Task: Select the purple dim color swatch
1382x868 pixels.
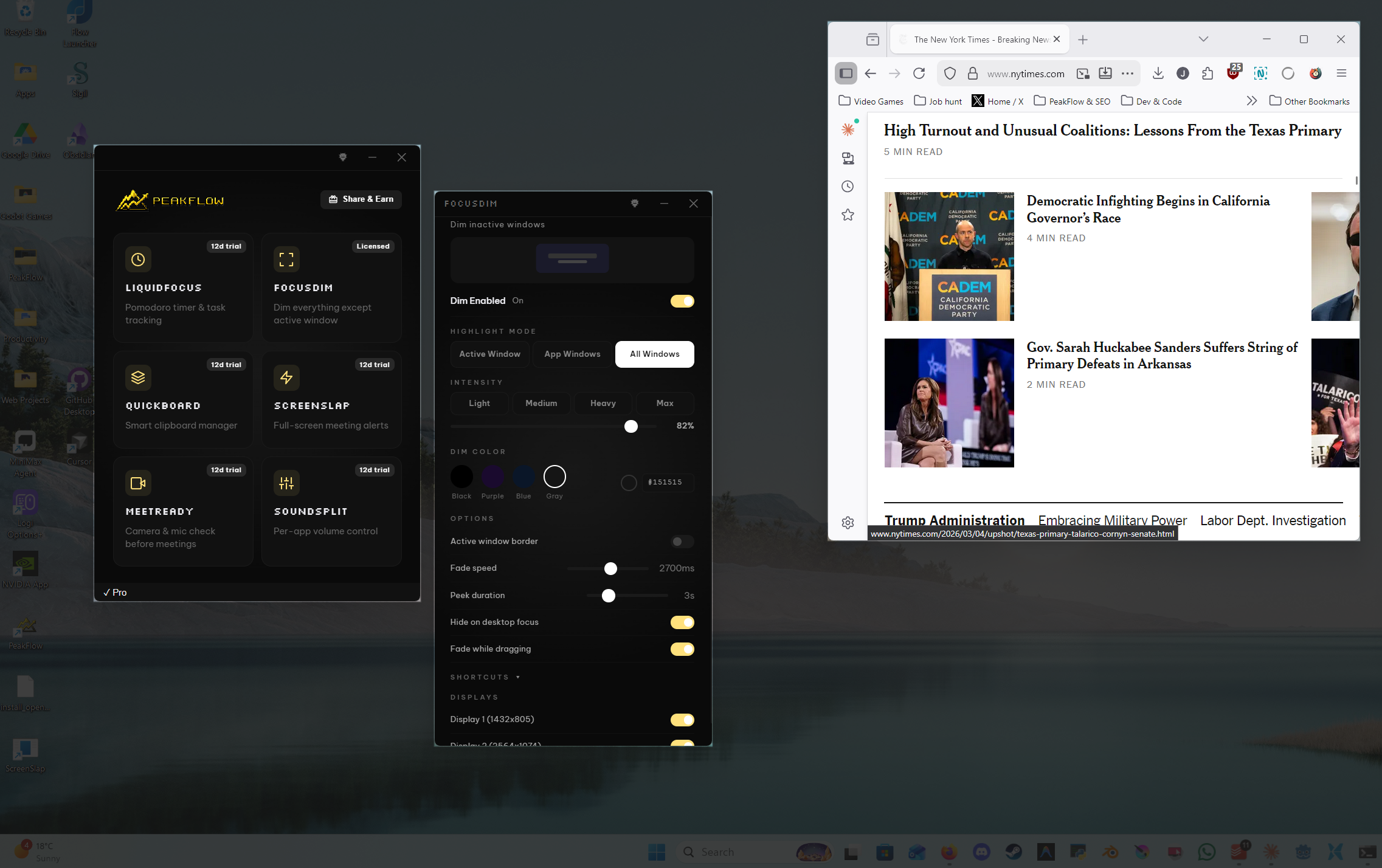Action: [492, 477]
